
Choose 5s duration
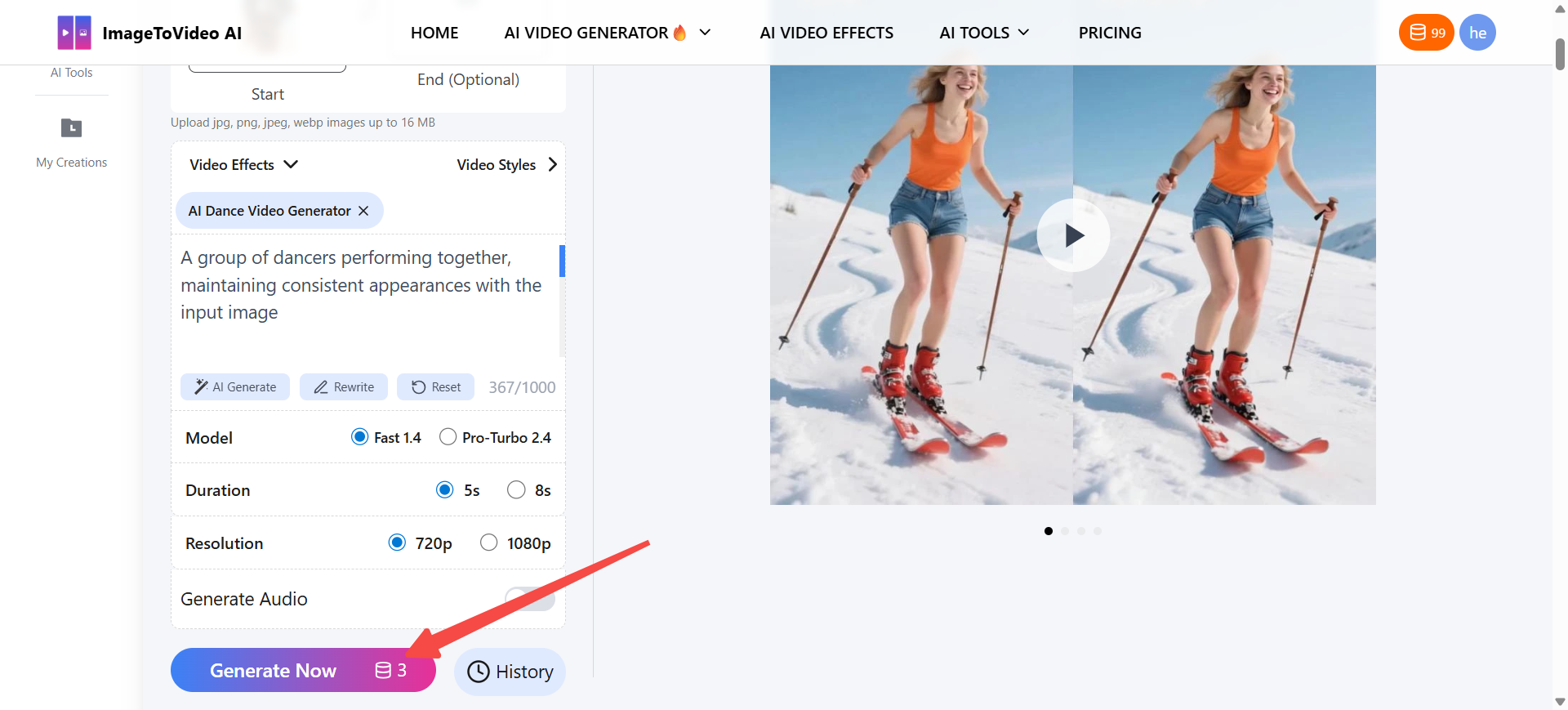coord(445,490)
